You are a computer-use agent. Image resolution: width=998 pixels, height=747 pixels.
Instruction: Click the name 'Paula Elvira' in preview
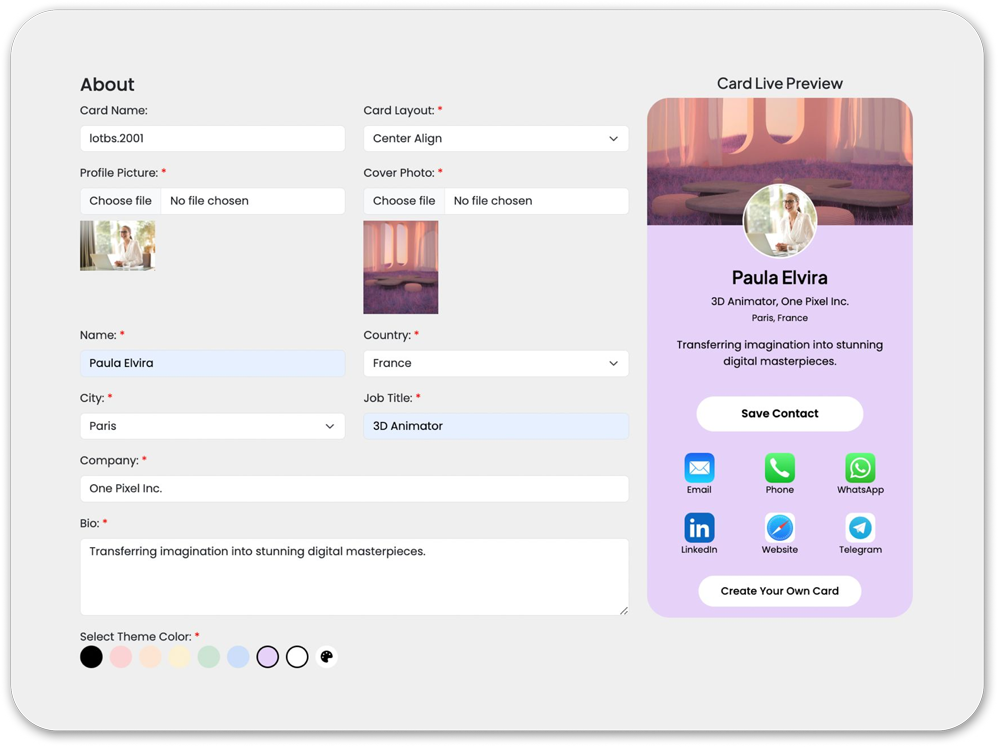pyautogui.click(x=780, y=278)
